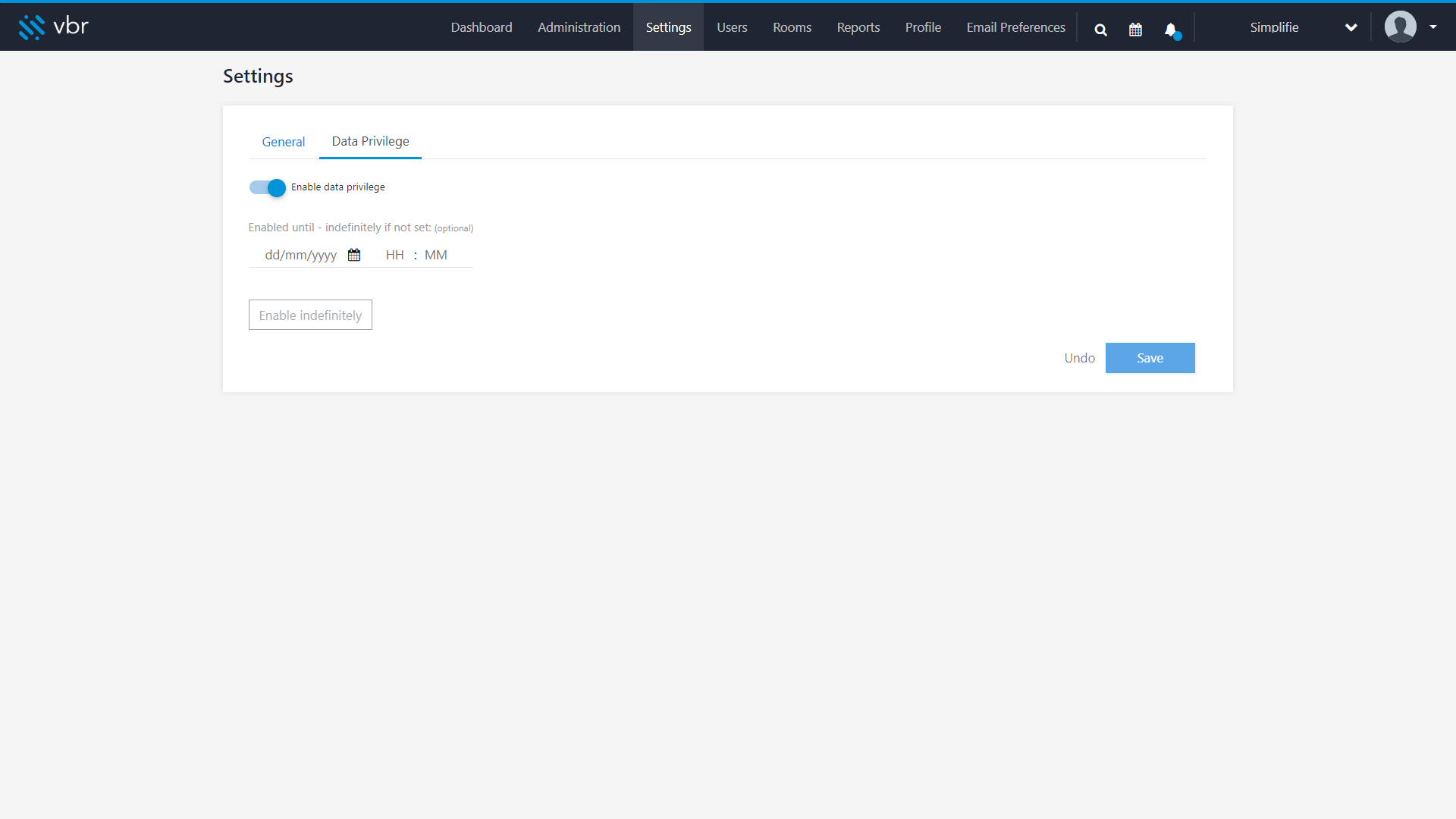1456x819 pixels.
Task: Toggle Enable data privilege switch
Action: point(268,187)
